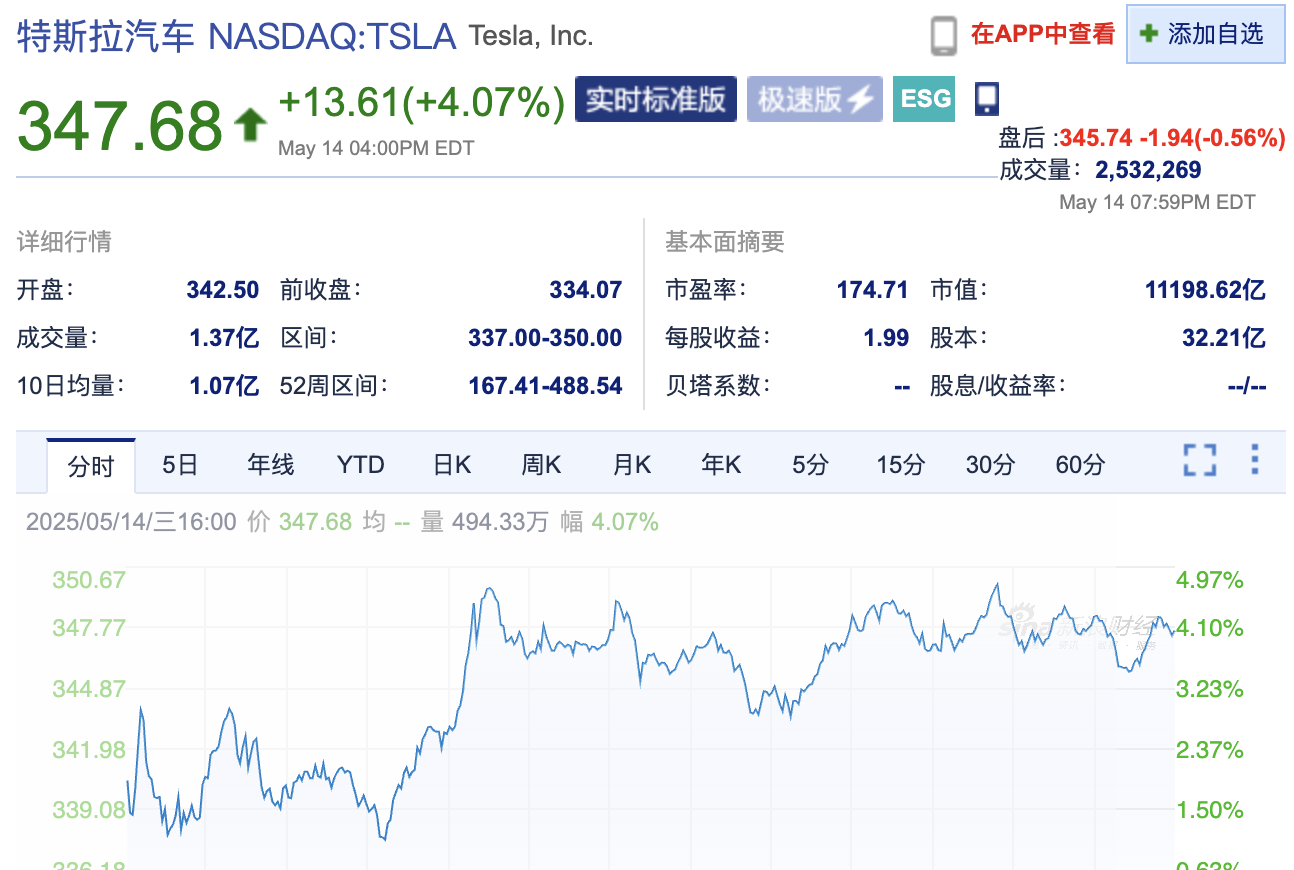Show the 年K candlestick tab
This screenshot has height=870, width=1294.
pyautogui.click(x=721, y=464)
